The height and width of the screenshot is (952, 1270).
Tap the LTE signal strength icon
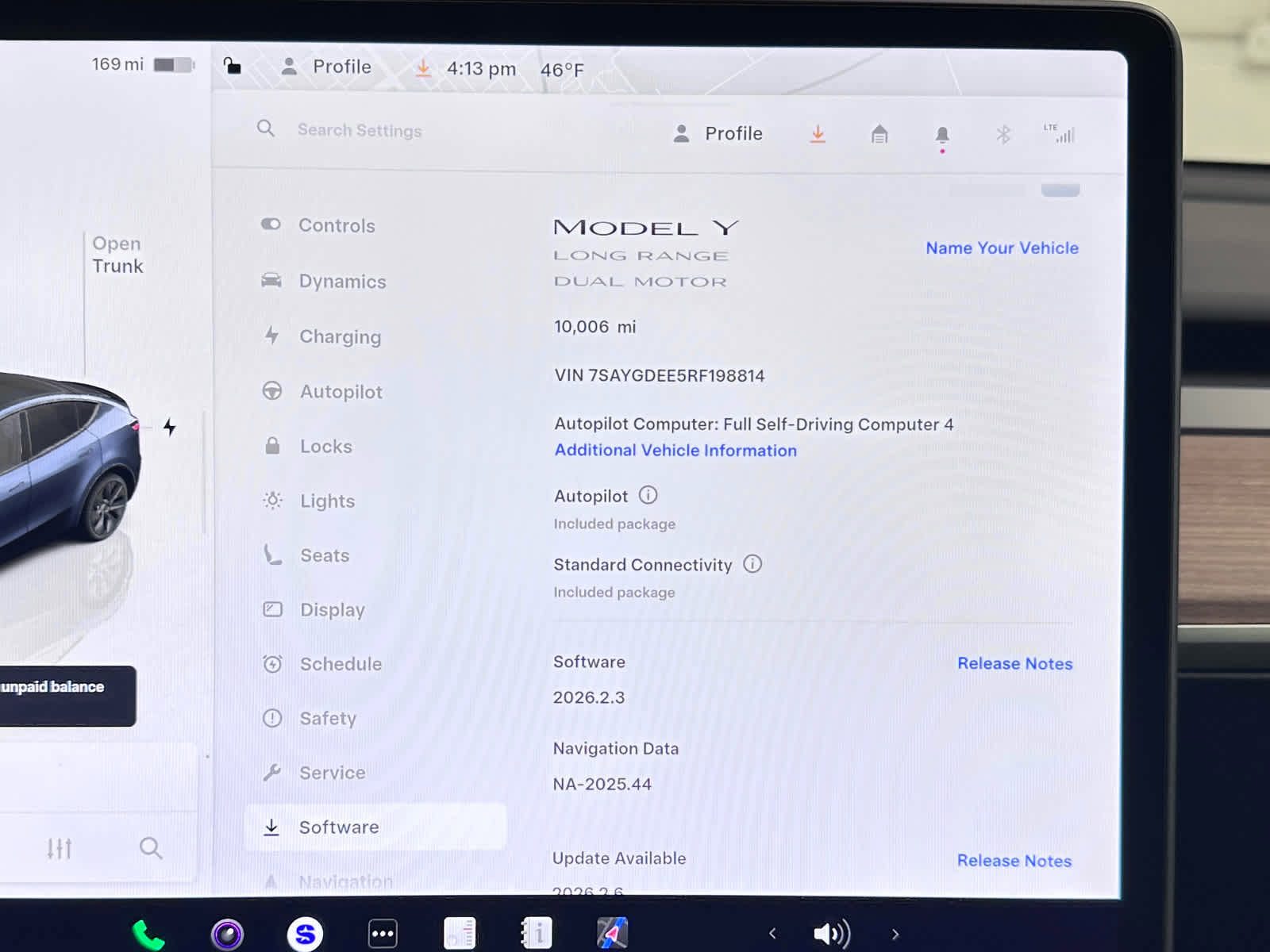point(1060,134)
